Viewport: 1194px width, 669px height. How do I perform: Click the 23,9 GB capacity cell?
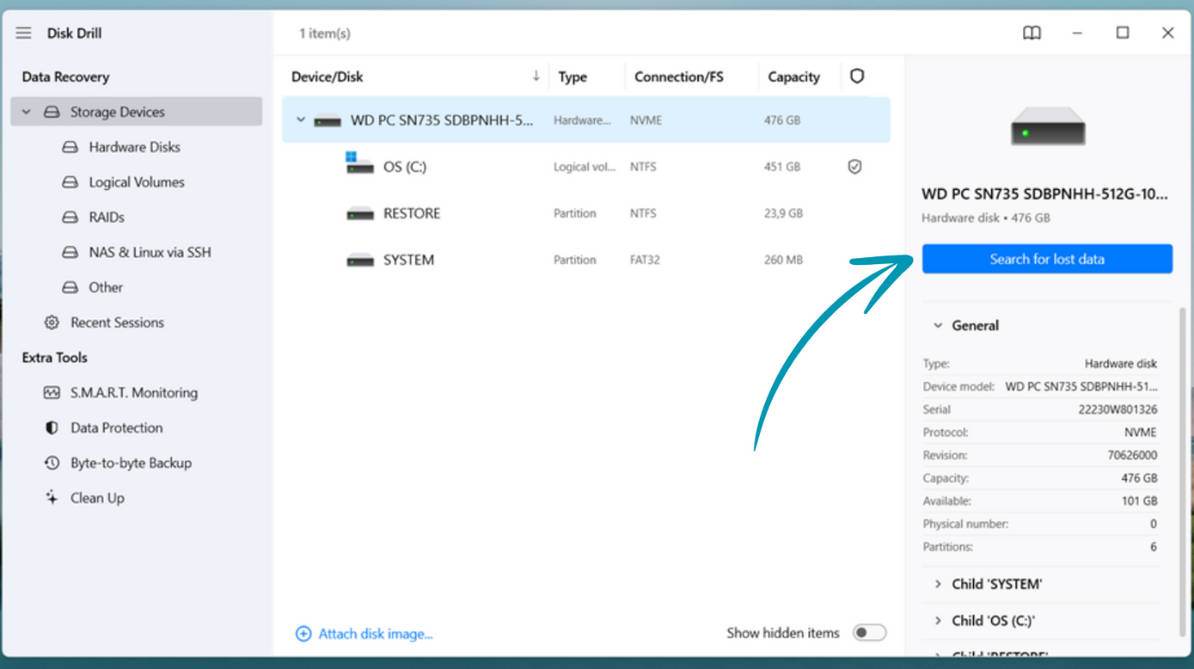point(784,213)
